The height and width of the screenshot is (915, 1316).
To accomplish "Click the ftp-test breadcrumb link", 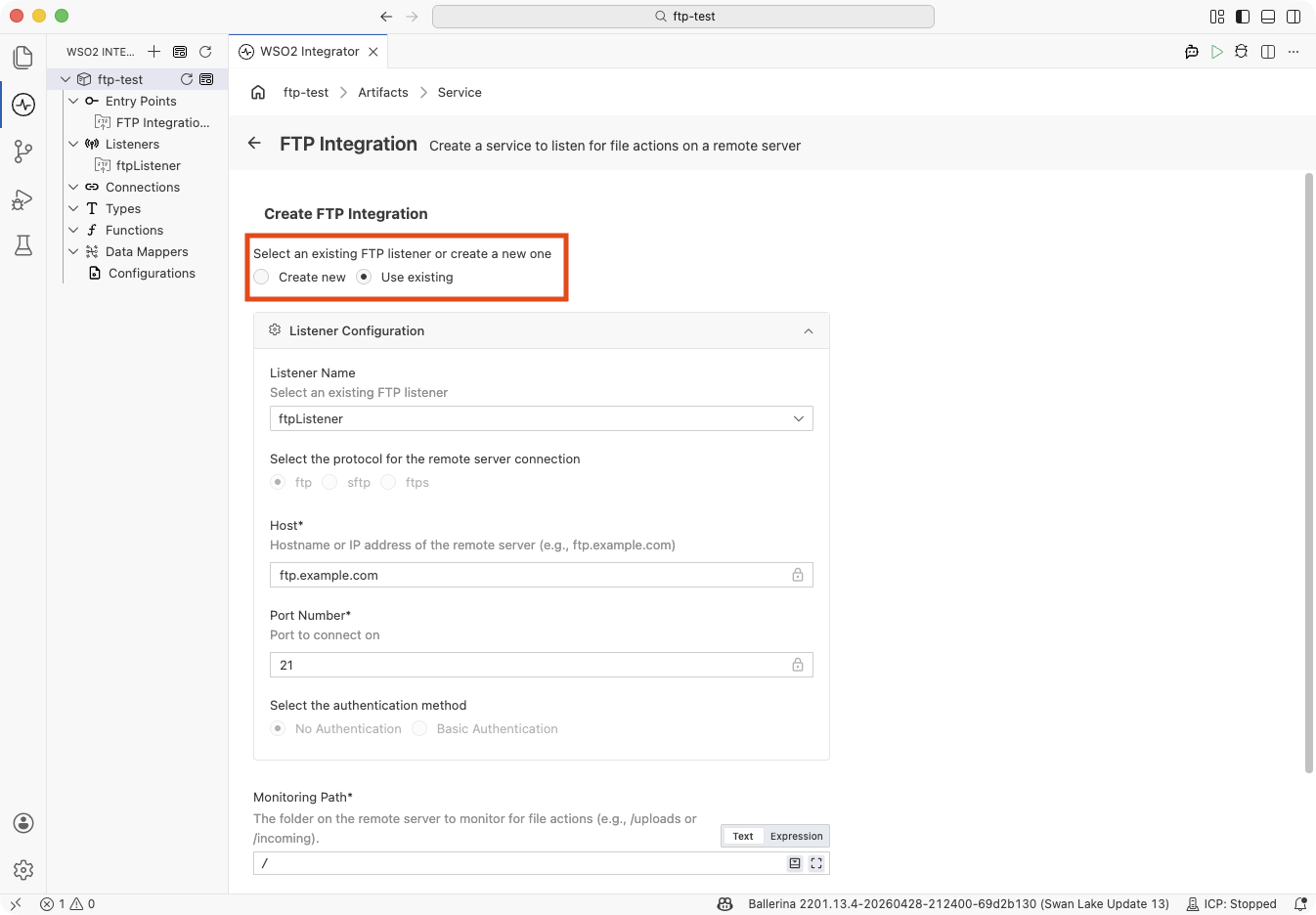I will 306,92.
